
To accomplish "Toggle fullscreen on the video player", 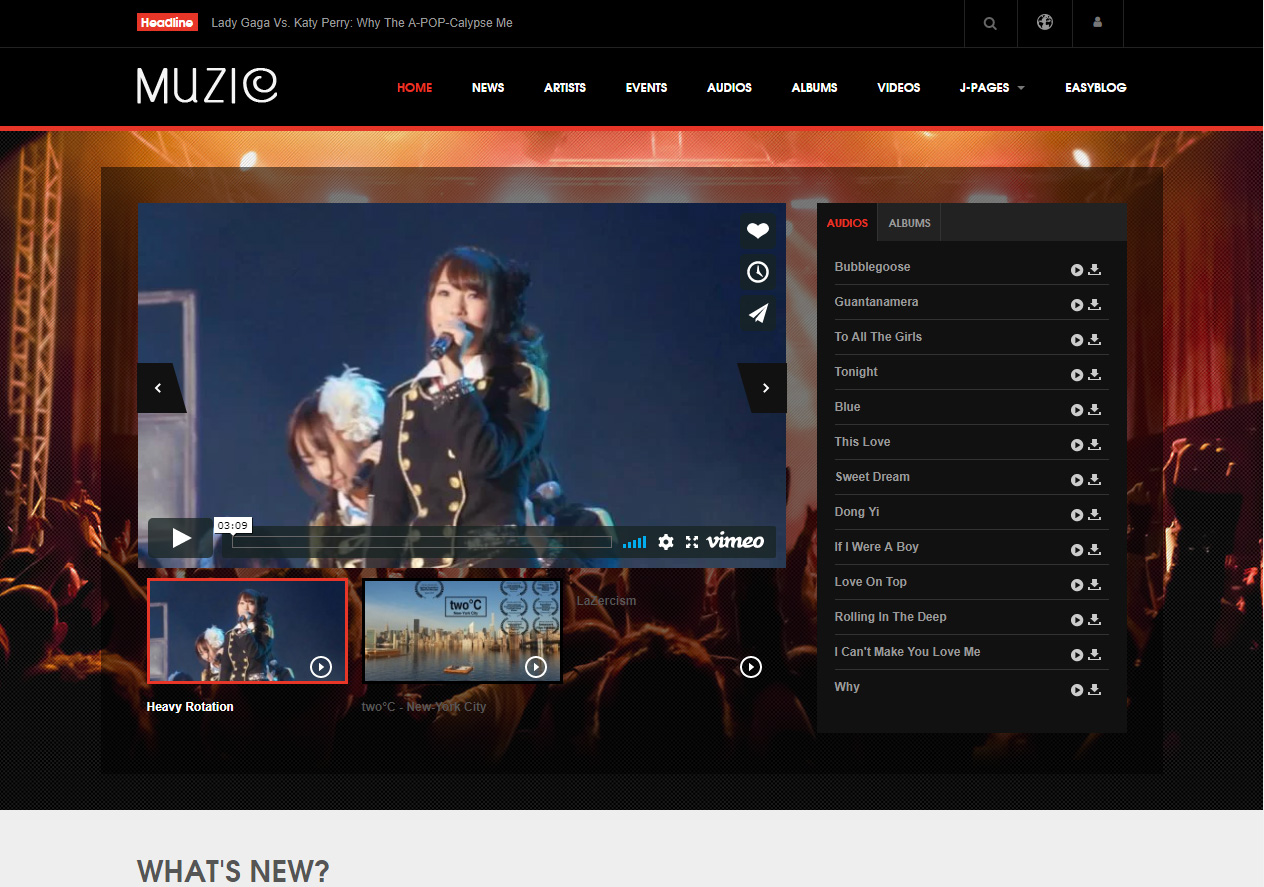I will point(692,542).
